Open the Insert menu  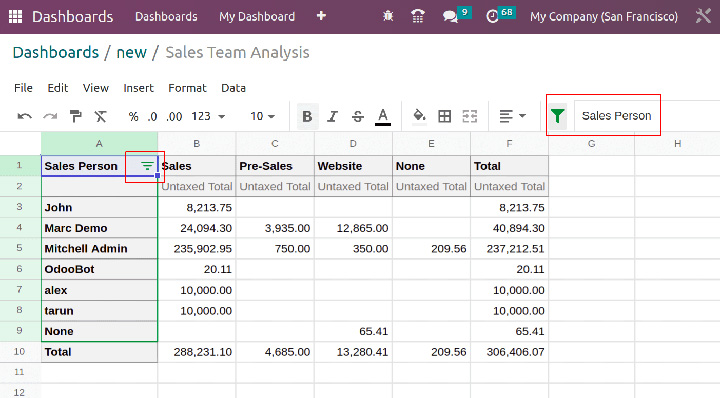(x=138, y=88)
